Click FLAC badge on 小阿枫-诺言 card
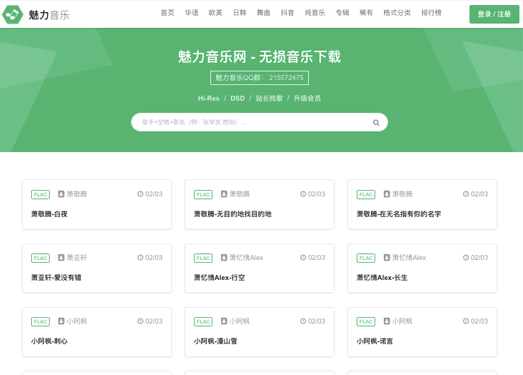This screenshot has width=523, height=375. (x=366, y=322)
